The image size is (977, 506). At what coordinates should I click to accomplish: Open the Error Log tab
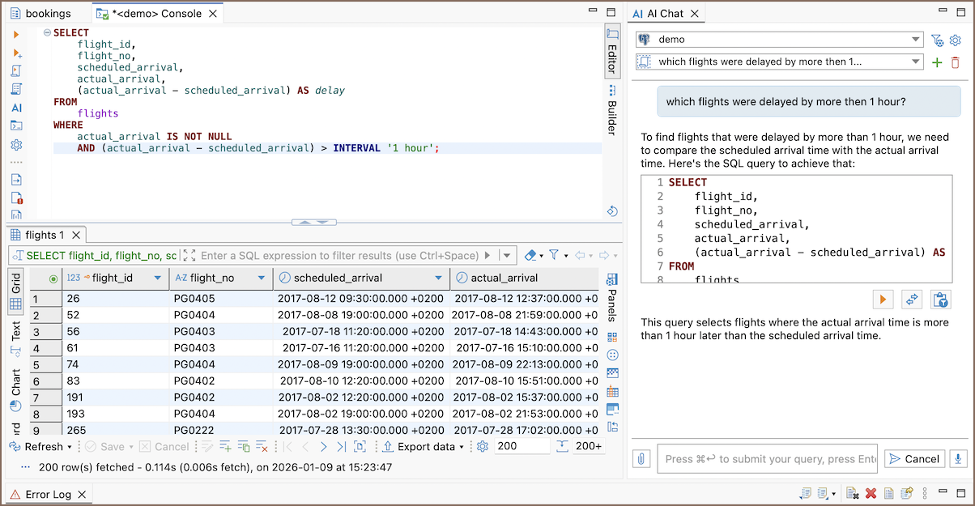tap(49, 494)
